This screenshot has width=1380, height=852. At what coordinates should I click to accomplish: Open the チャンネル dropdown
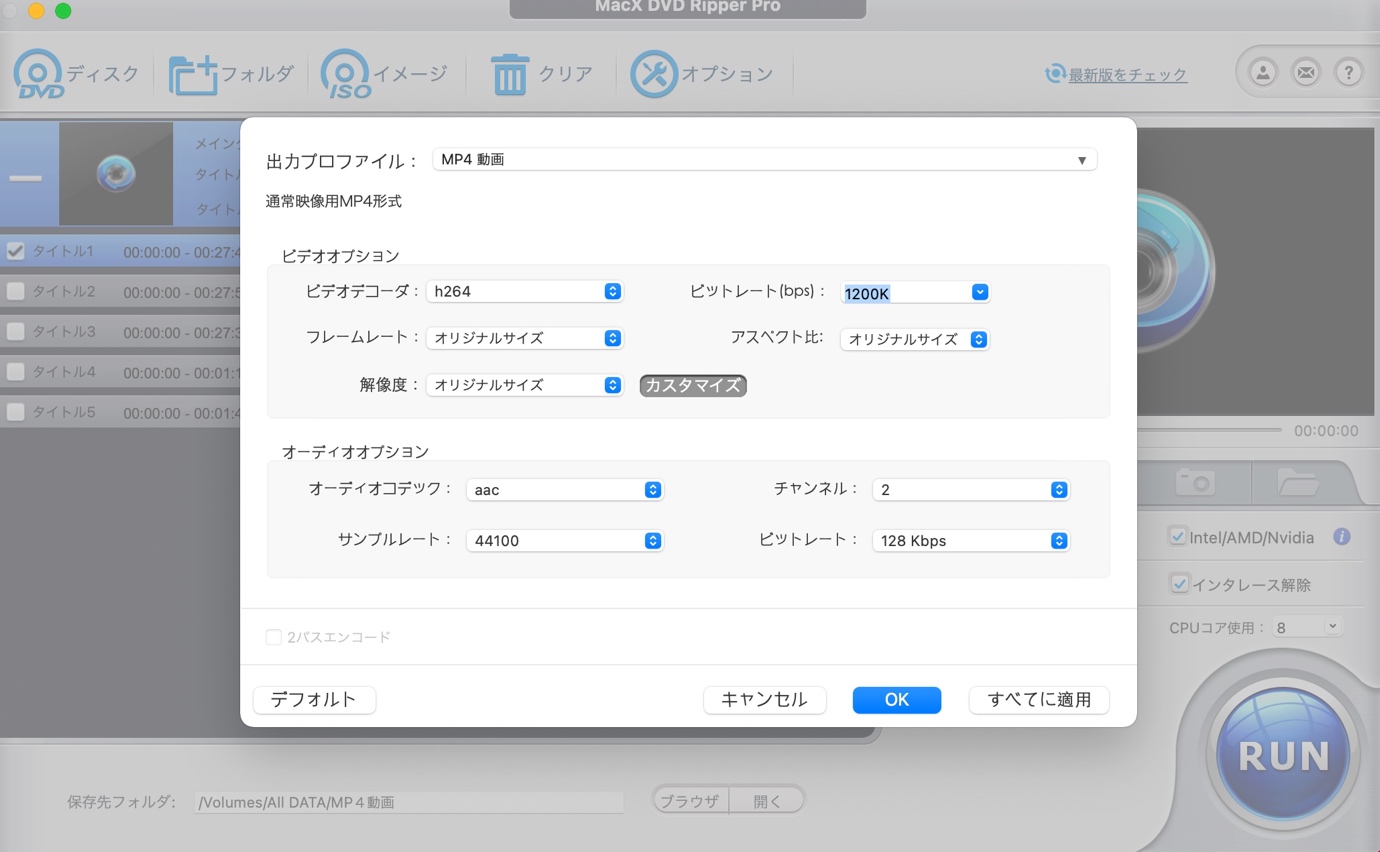tap(970, 490)
